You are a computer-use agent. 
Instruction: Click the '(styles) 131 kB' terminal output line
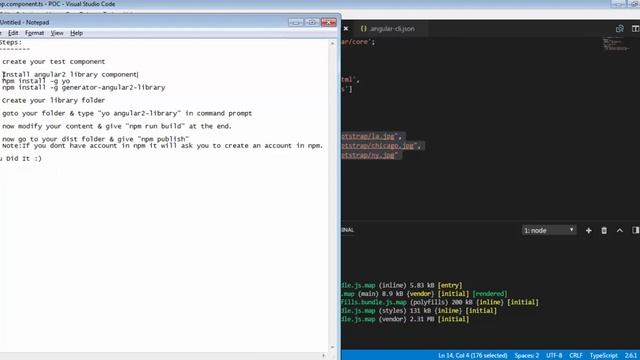(x=419, y=311)
